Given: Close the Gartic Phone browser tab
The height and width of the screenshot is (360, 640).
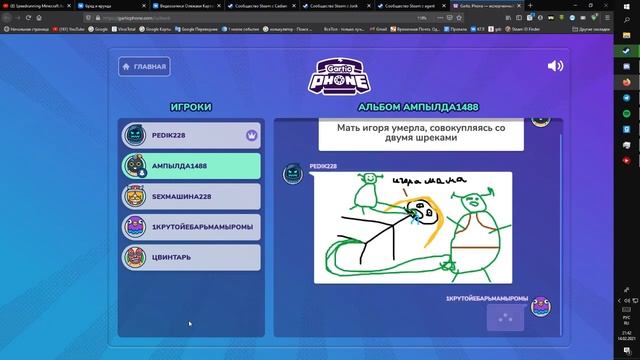Looking at the screenshot, I should tap(519, 6).
